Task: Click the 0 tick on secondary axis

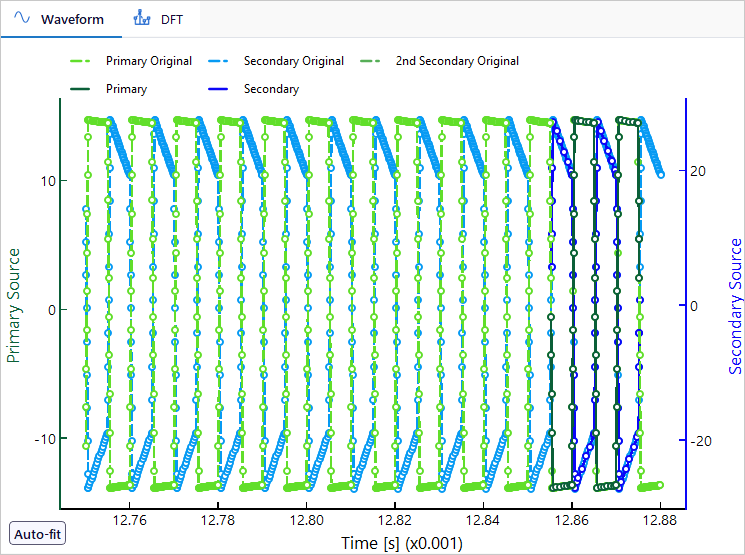Action: tap(694, 306)
